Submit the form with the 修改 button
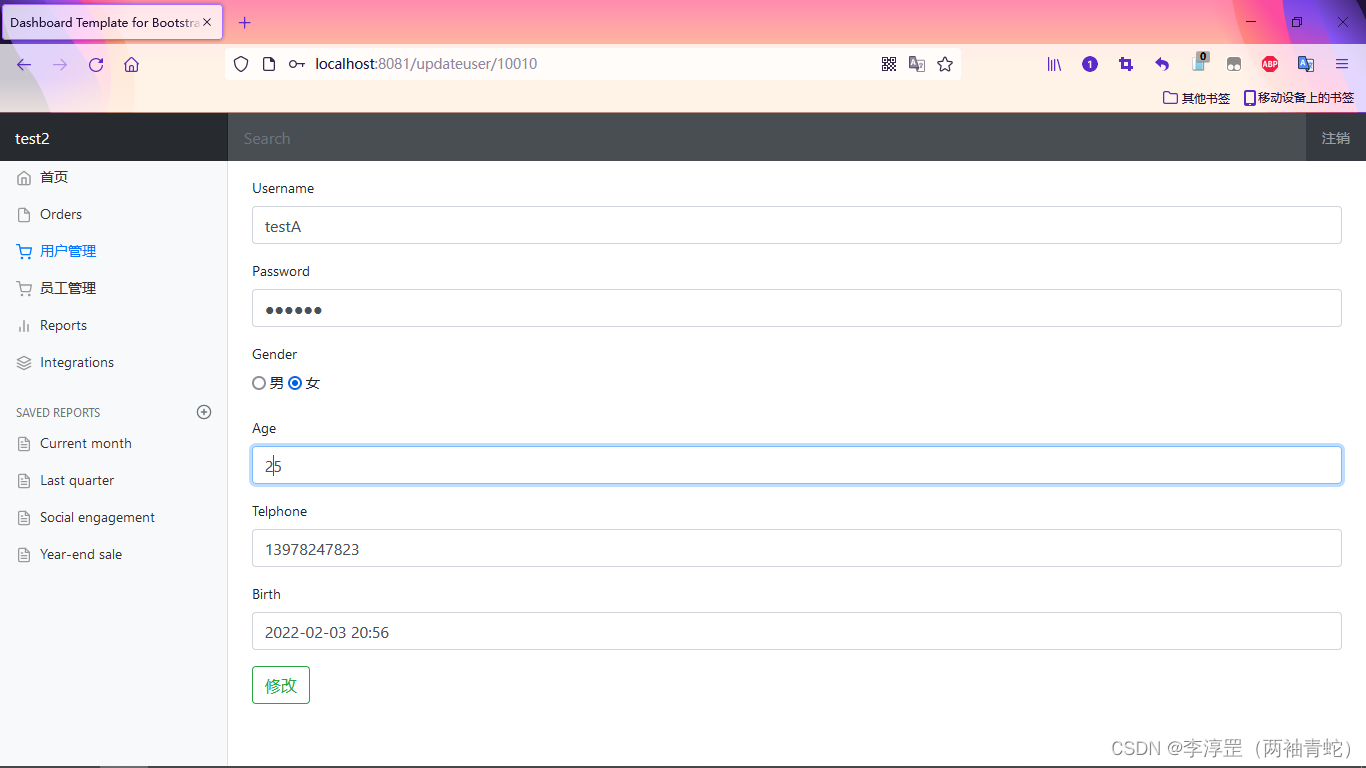Viewport: 1366px width, 768px height. point(281,685)
